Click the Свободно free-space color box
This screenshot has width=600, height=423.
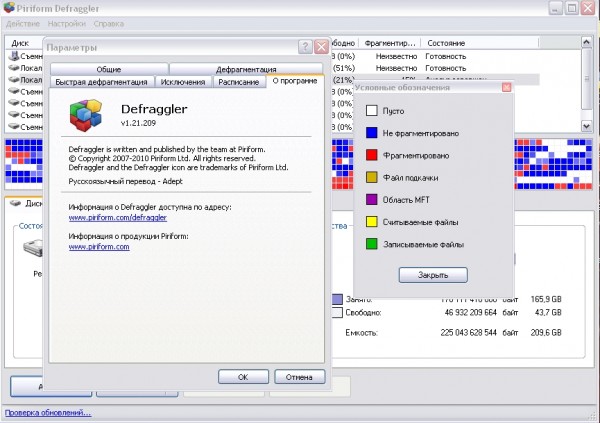click(x=337, y=312)
